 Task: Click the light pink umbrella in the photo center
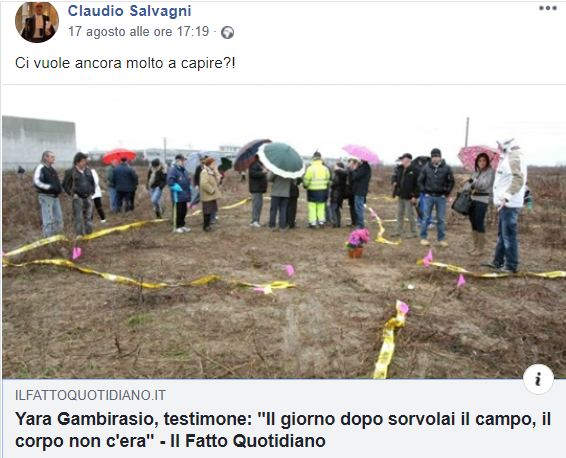tap(361, 154)
